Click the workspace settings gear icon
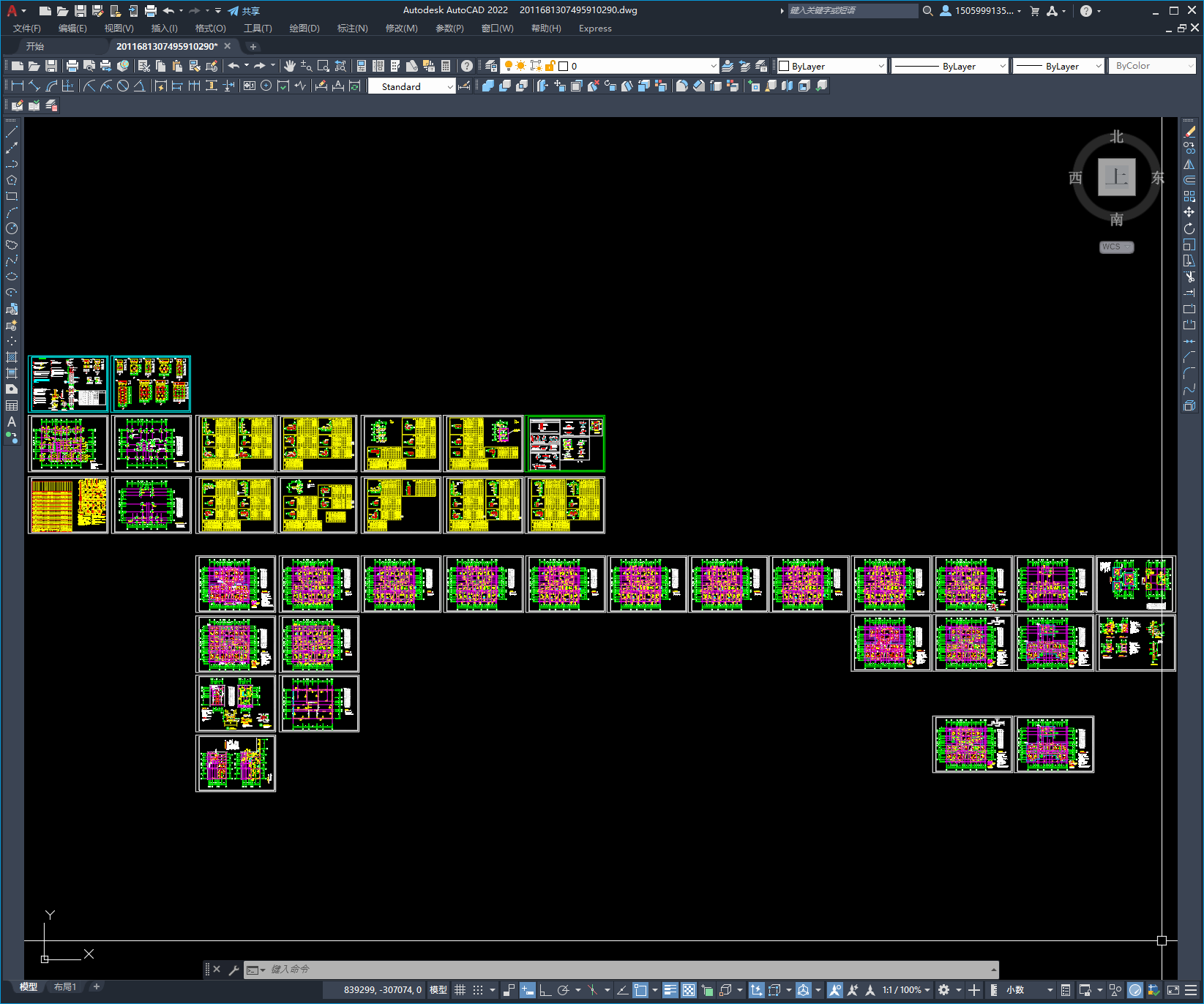This screenshot has width=1204, height=1004. [x=944, y=990]
